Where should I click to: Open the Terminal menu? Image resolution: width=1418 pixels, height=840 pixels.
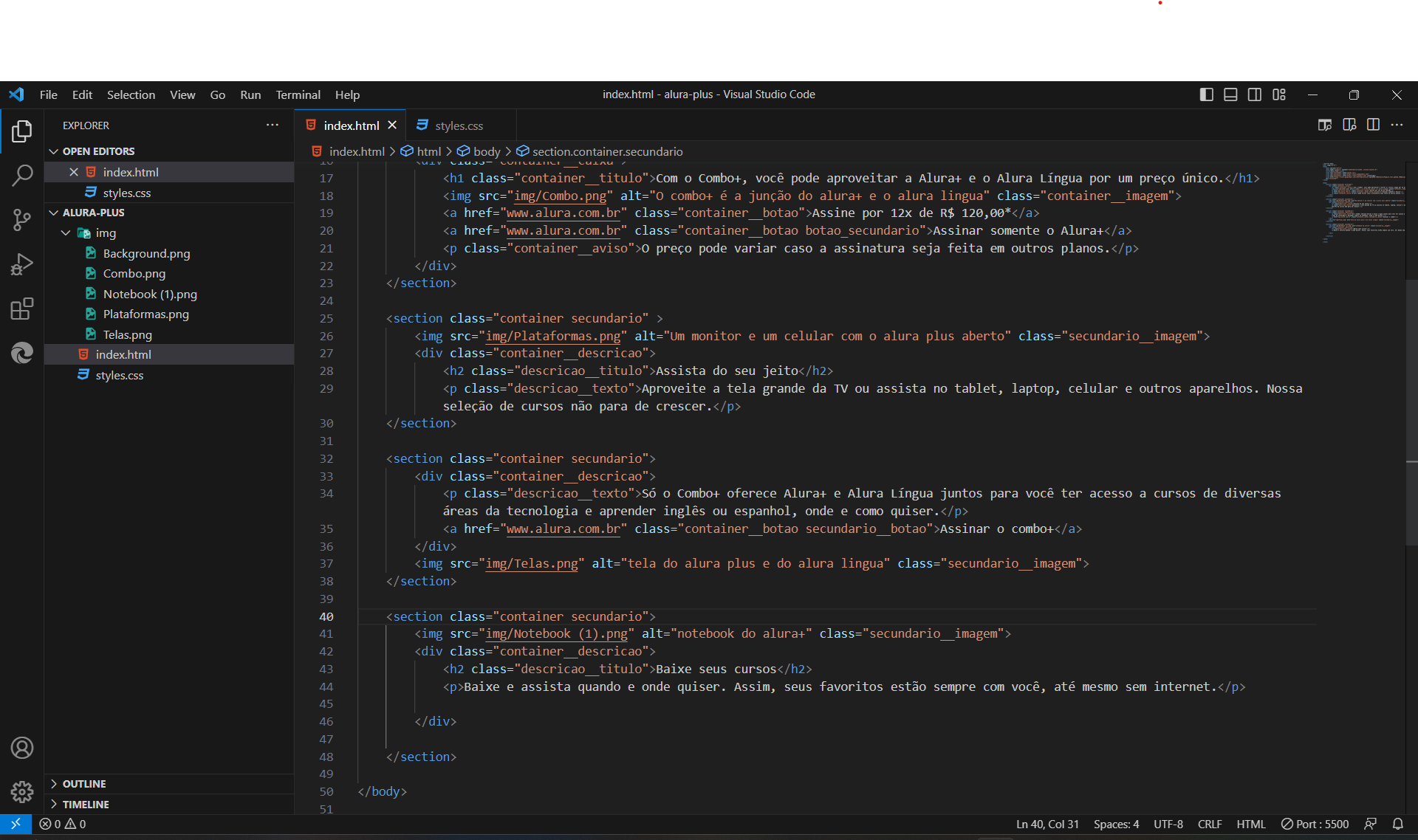click(298, 94)
